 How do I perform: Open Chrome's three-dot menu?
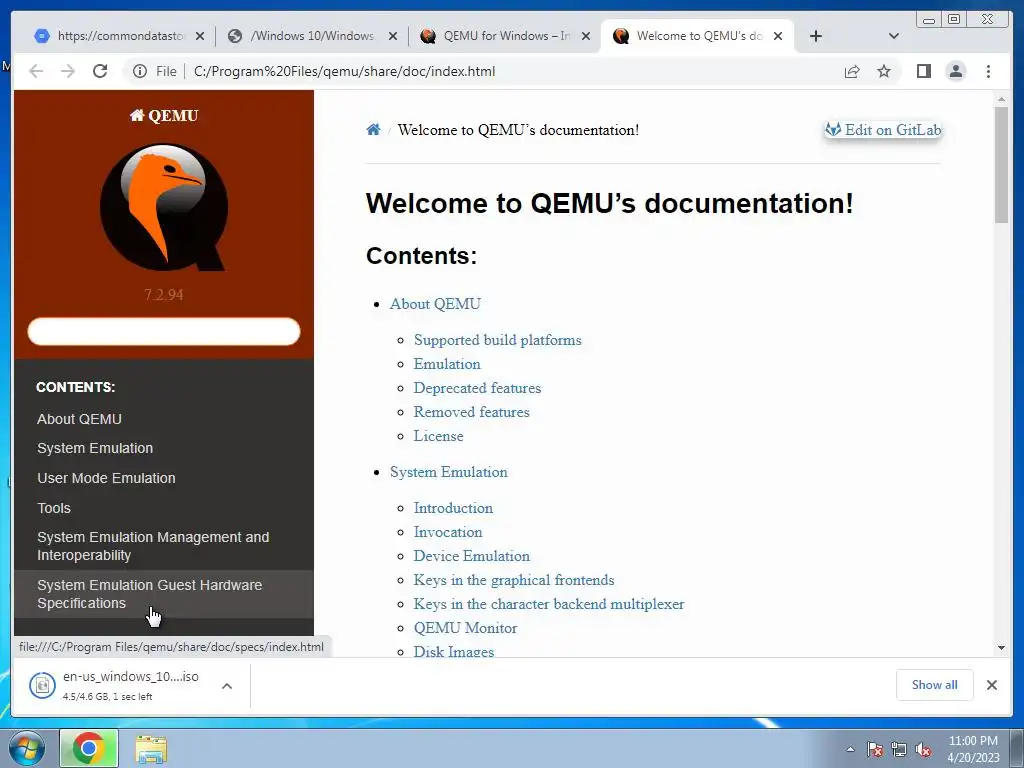point(988,71)
